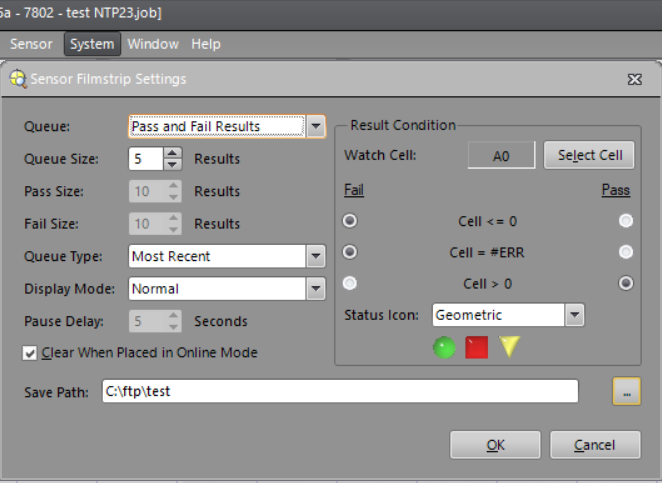Open the Display Mode dropdown
Viewport: 662px width, 483px height.
coord(315,289)
